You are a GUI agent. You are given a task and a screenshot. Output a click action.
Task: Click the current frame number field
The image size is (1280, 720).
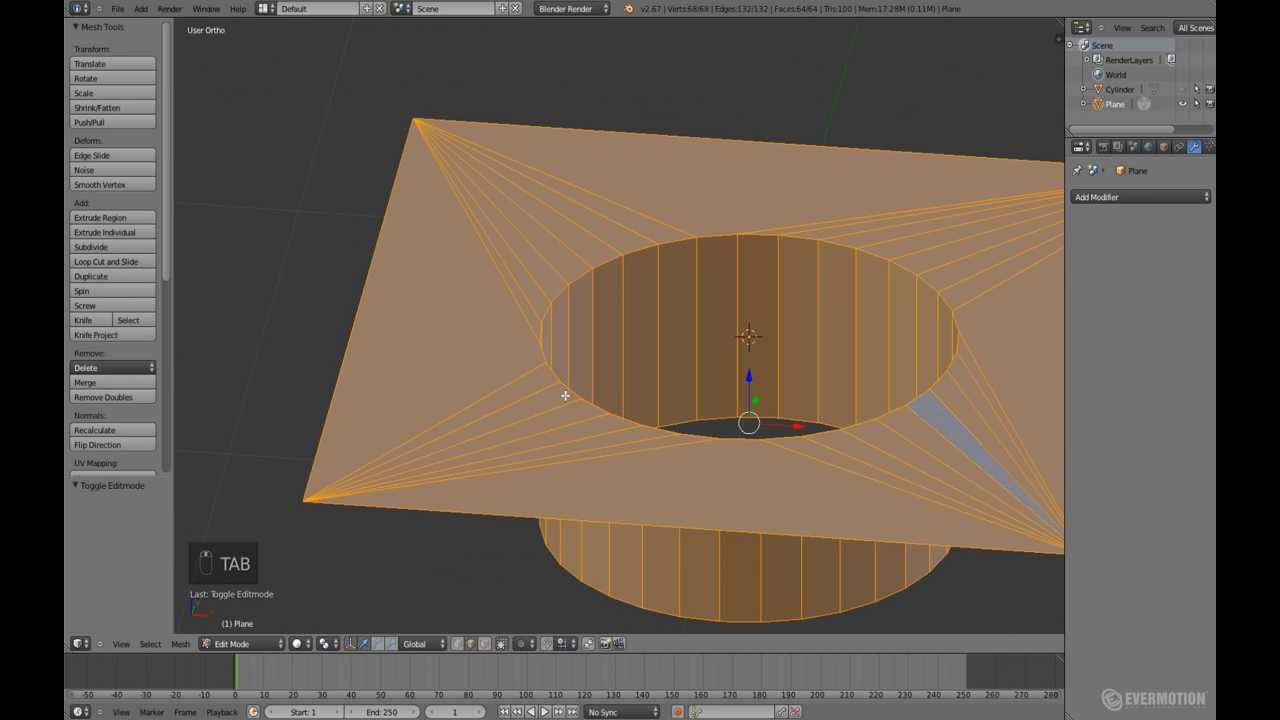pyautogui.click(x=454, y=712)
